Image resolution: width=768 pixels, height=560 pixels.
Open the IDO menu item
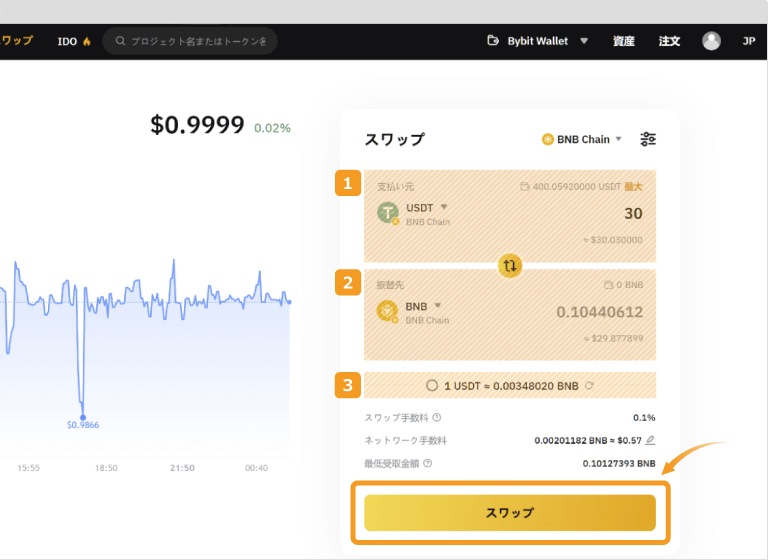[x=67, y=41]
